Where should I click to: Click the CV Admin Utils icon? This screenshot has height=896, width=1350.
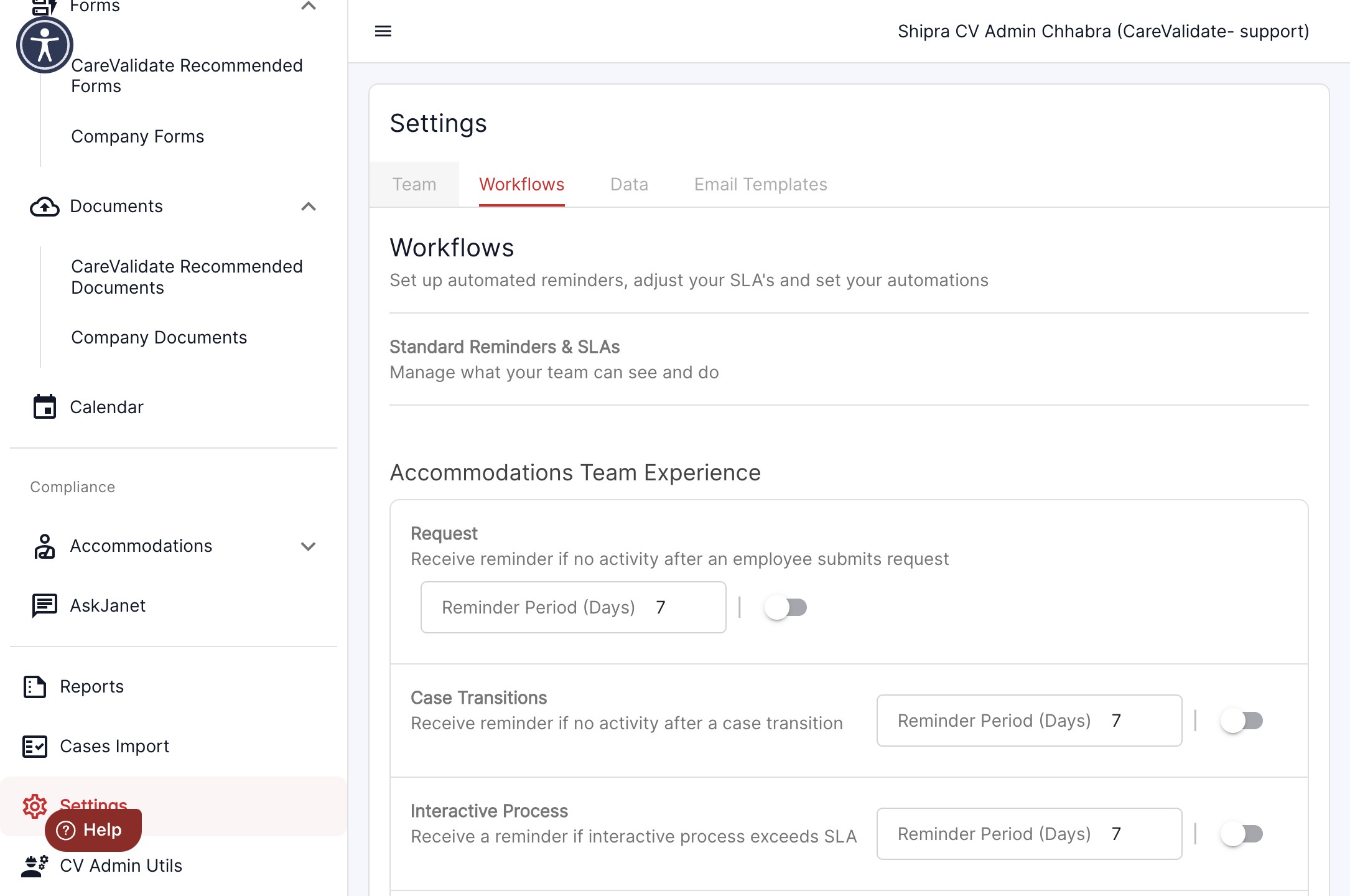pos(35,866)
